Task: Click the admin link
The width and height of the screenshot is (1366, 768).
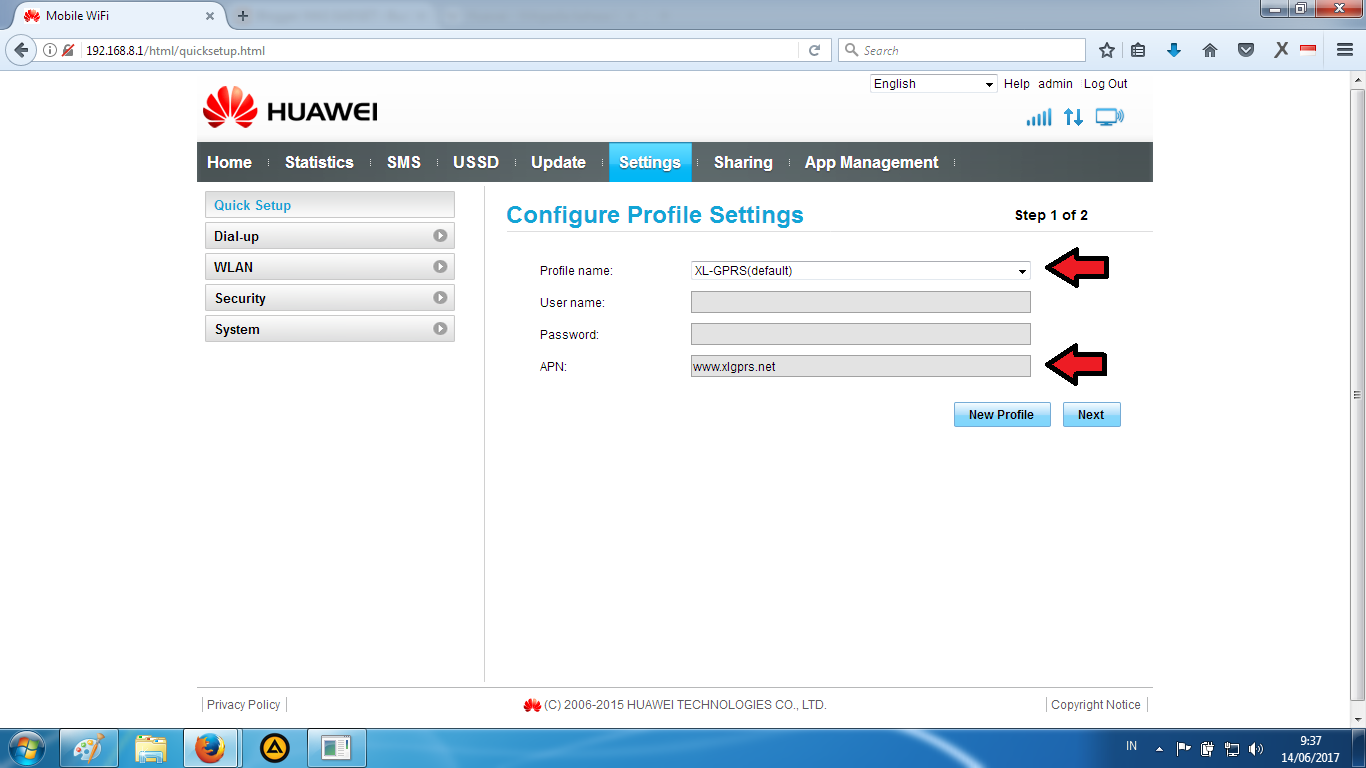Action: [x=1055, y=84]
